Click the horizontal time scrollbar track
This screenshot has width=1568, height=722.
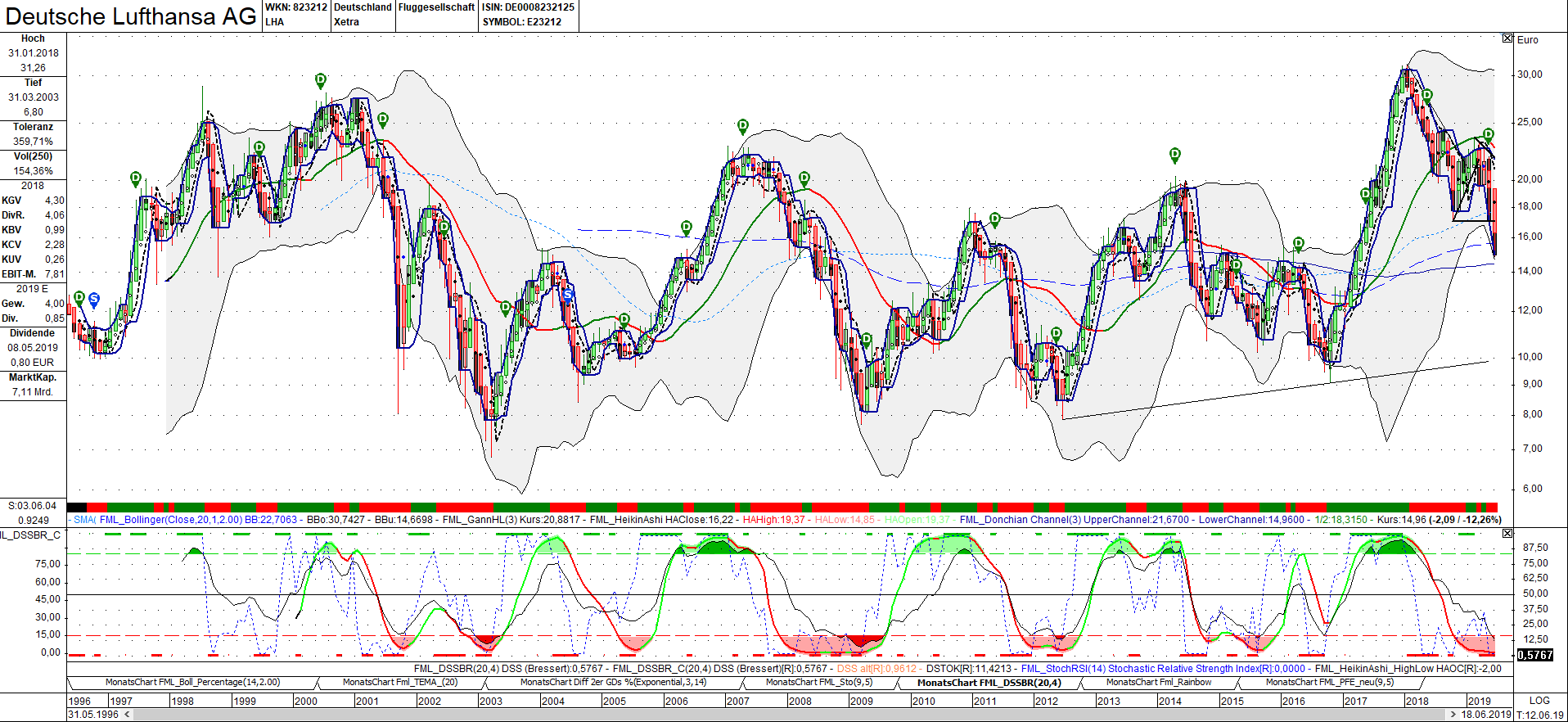[789, 715]
